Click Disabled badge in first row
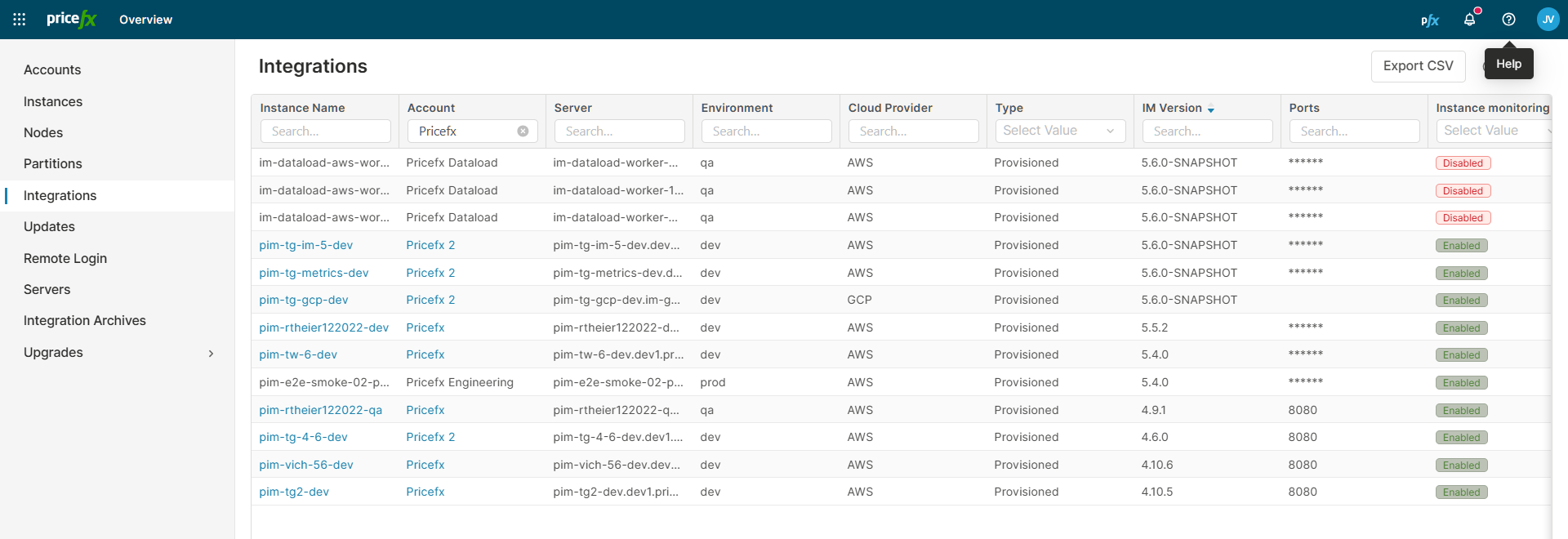 click(x=1463, y=163)
